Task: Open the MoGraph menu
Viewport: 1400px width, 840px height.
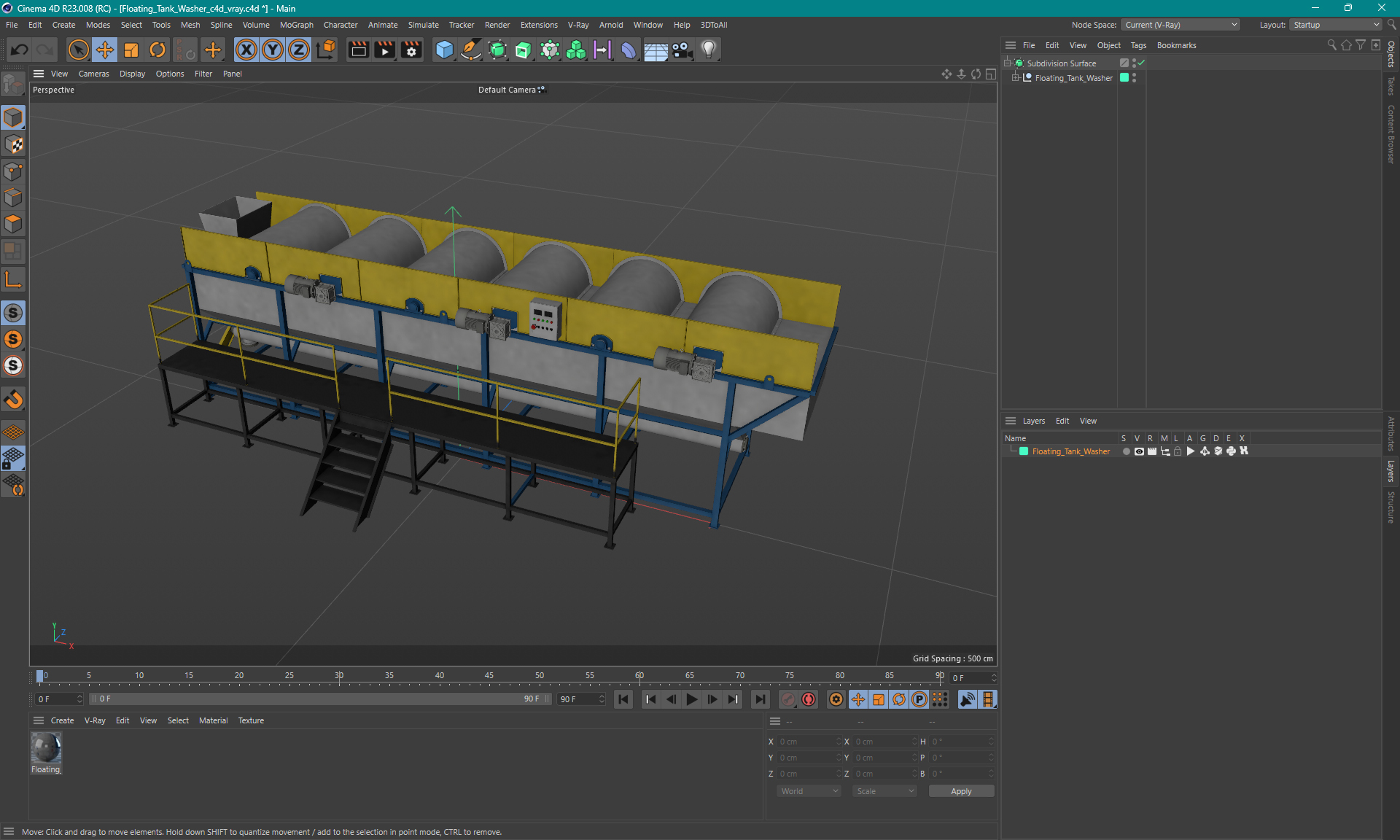Action: pos(296,25)
